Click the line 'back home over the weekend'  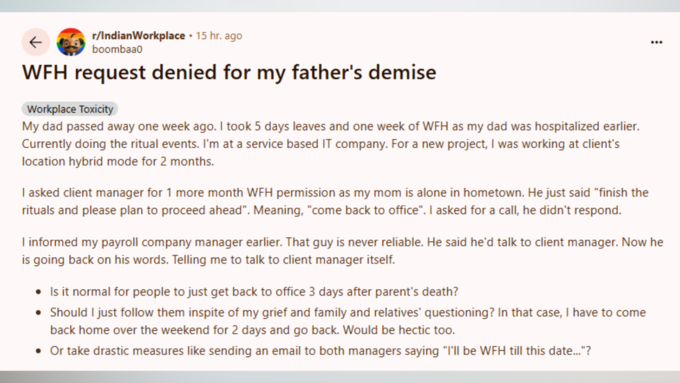click(x=252, y=330)
